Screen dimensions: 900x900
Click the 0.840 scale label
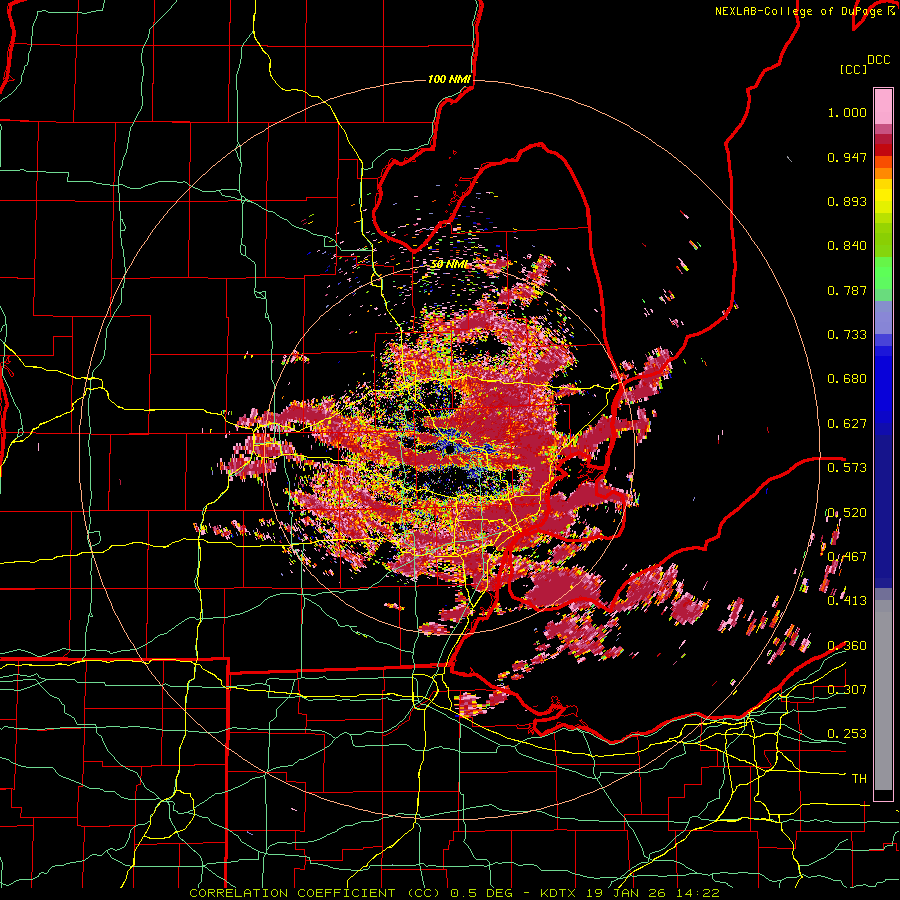[x=847, y=246]
